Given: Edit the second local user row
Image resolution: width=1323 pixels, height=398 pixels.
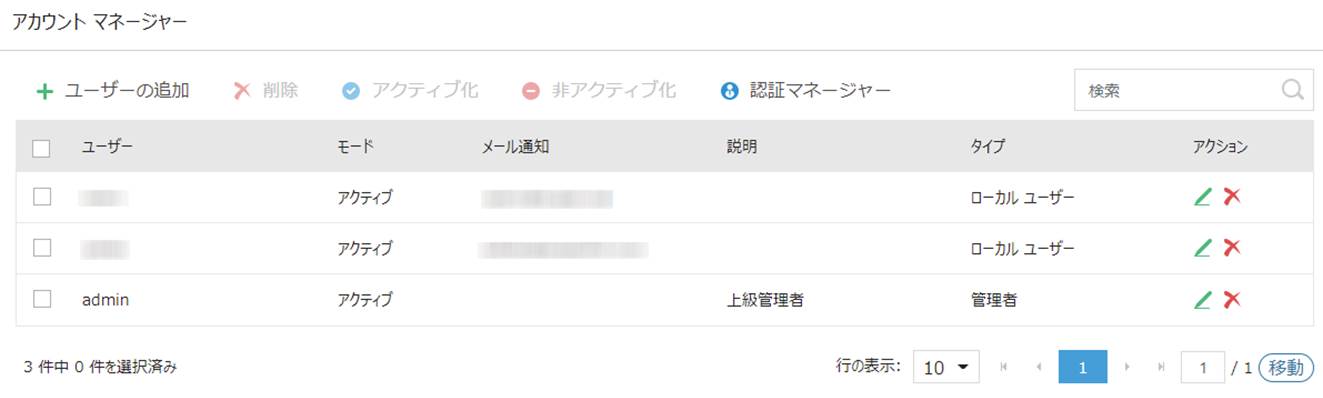Looking at the screenshot, I should pyautogui.click(x=1203, y=248).
